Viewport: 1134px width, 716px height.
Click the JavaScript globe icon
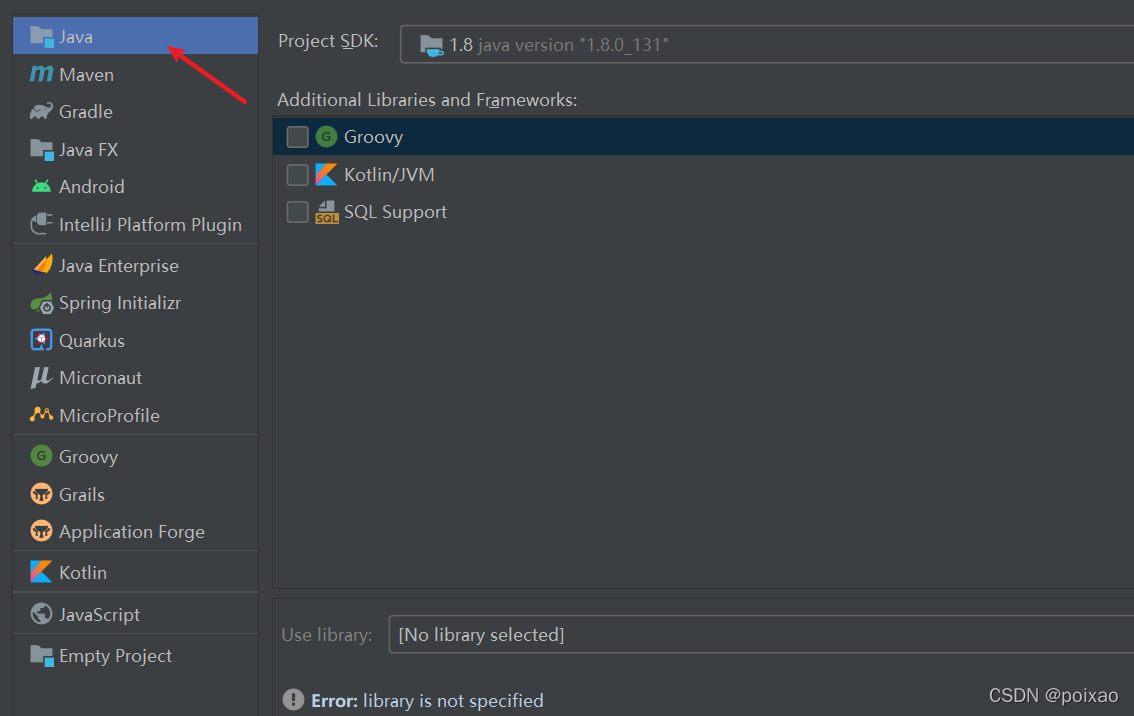(x=41, y=614)
